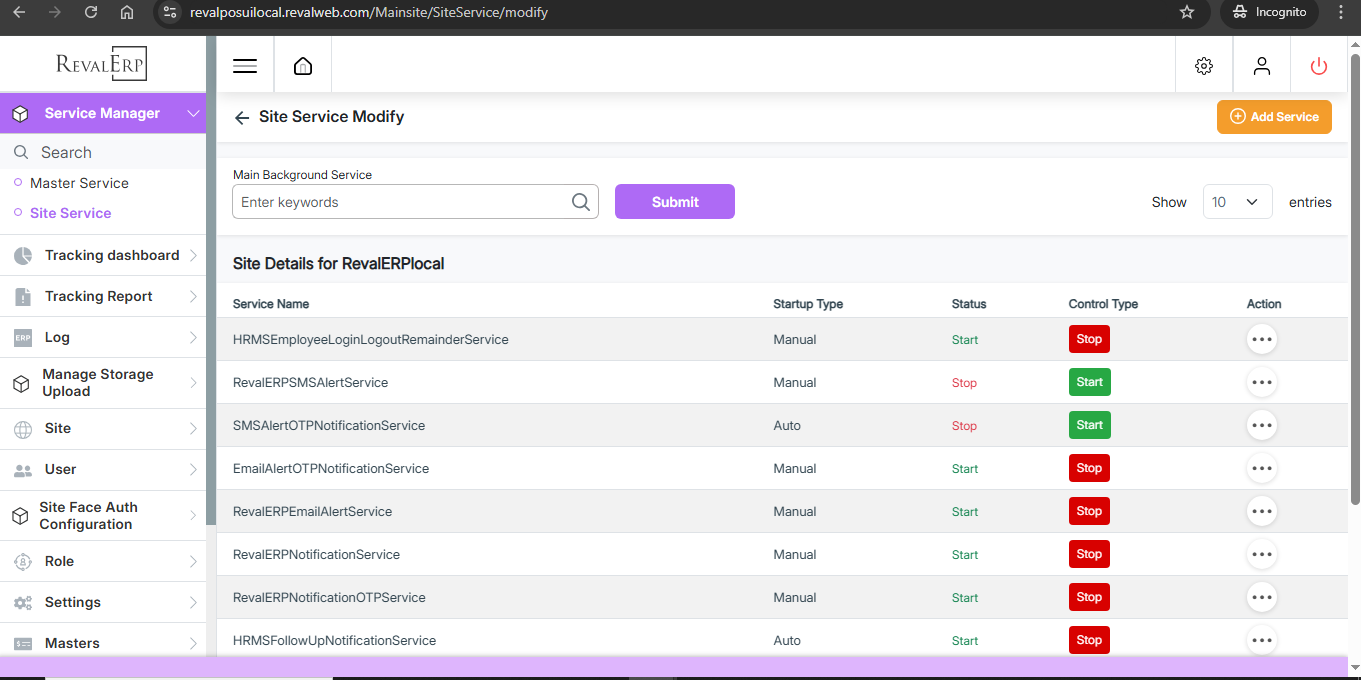The image size is (1361, 680).
Task: Click the hamburger menu icon
Action: [245, 66]
